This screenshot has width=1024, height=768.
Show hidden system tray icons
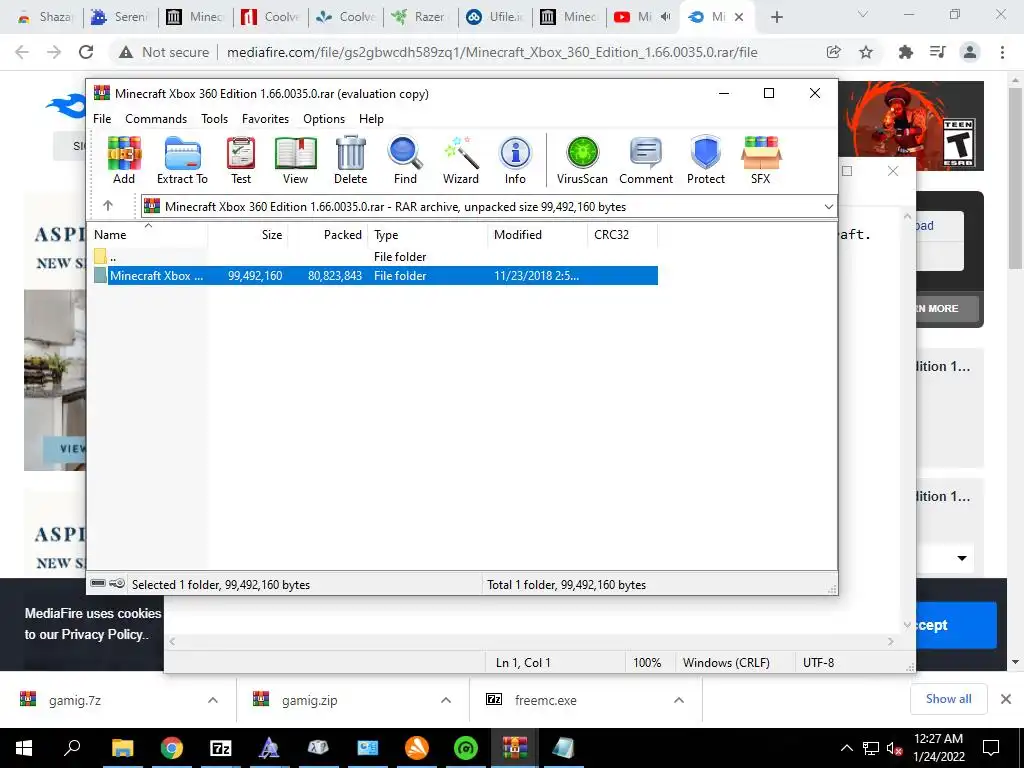[846, 748]
